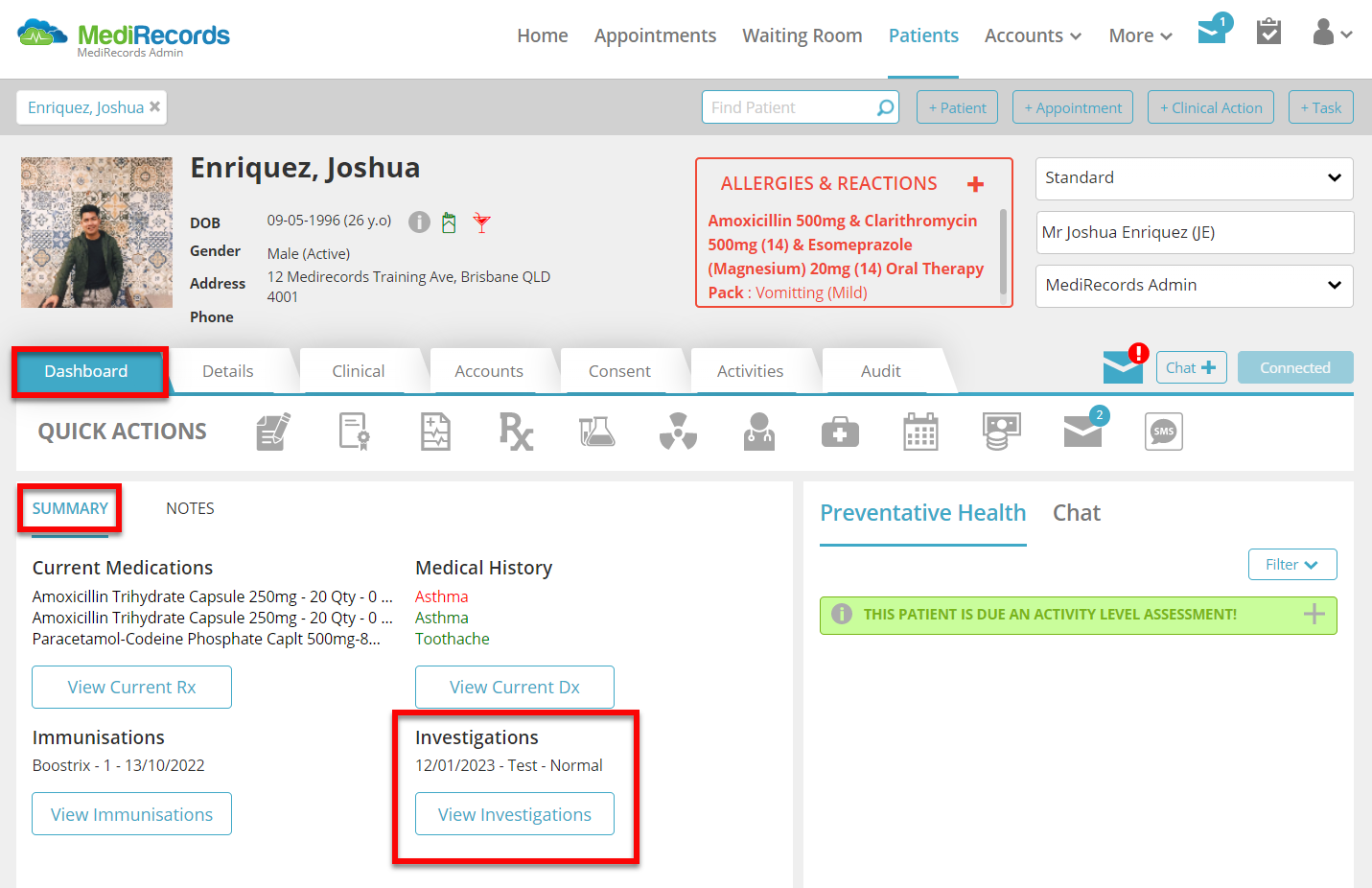
Task: Click the Mr Joshua Enriquez (JE) field
Action: [x=1195, y=232]
